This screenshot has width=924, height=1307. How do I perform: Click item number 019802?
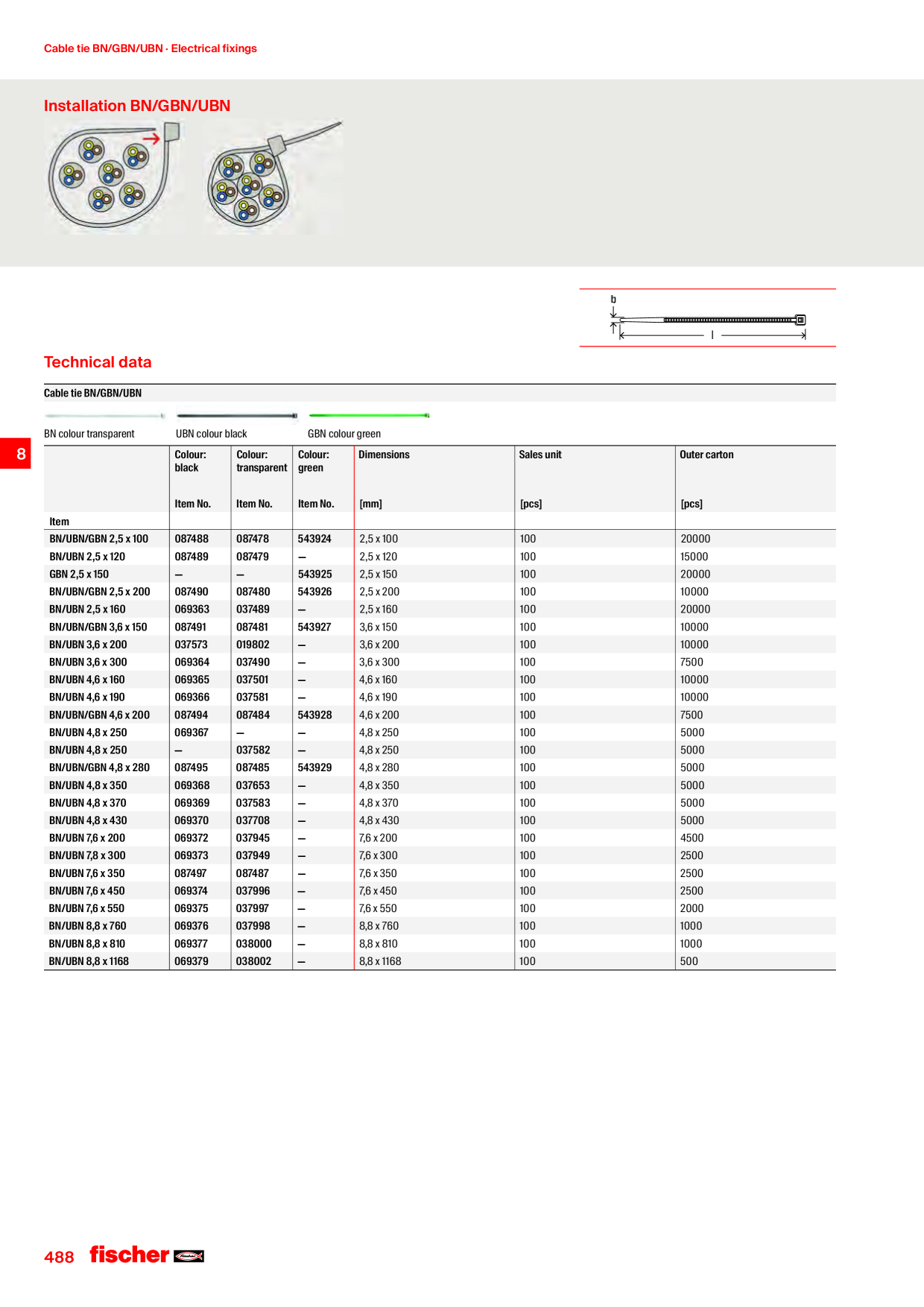tap(253, 645)
